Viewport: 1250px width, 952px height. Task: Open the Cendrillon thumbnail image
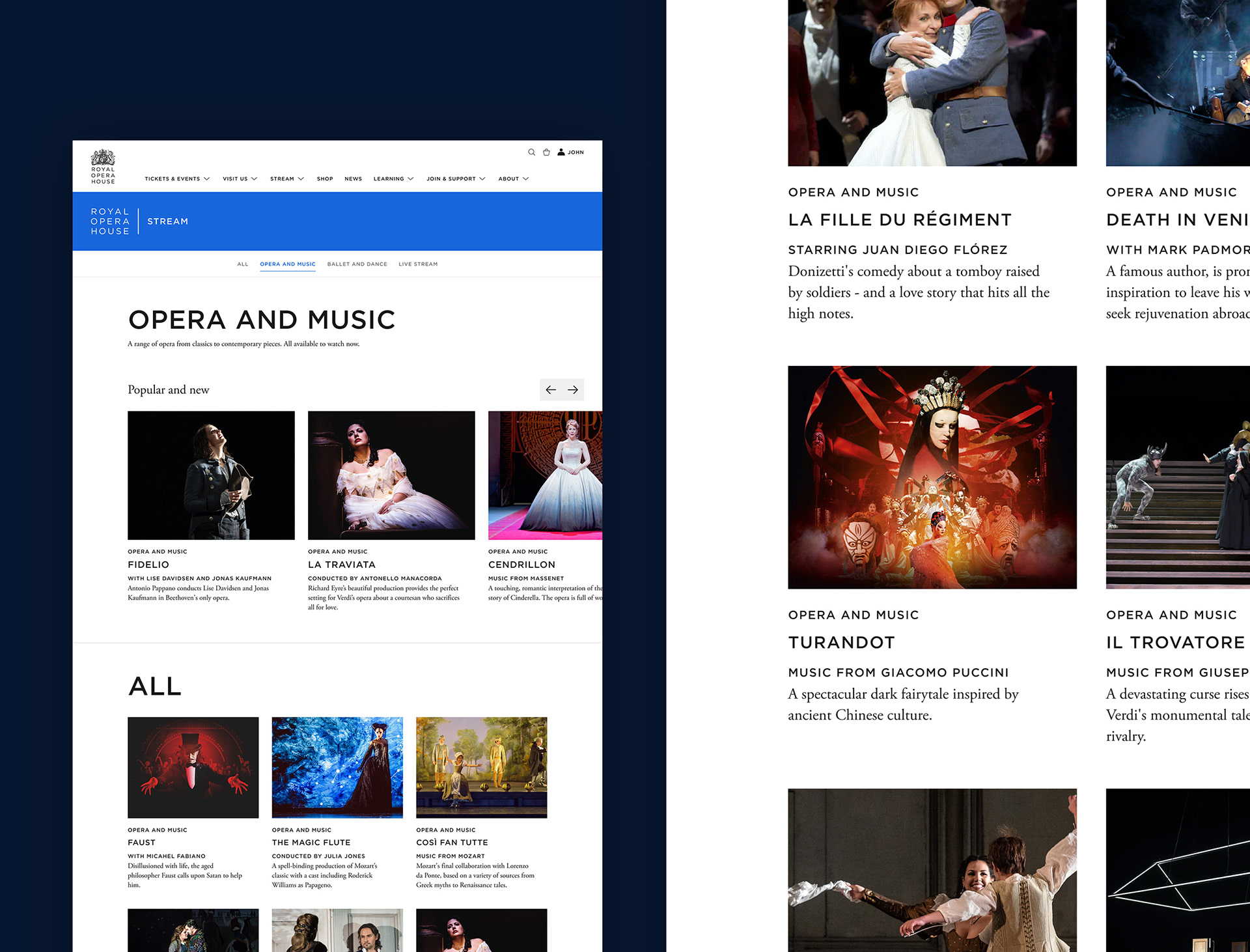pyautogui.click(x=545, y=475)
